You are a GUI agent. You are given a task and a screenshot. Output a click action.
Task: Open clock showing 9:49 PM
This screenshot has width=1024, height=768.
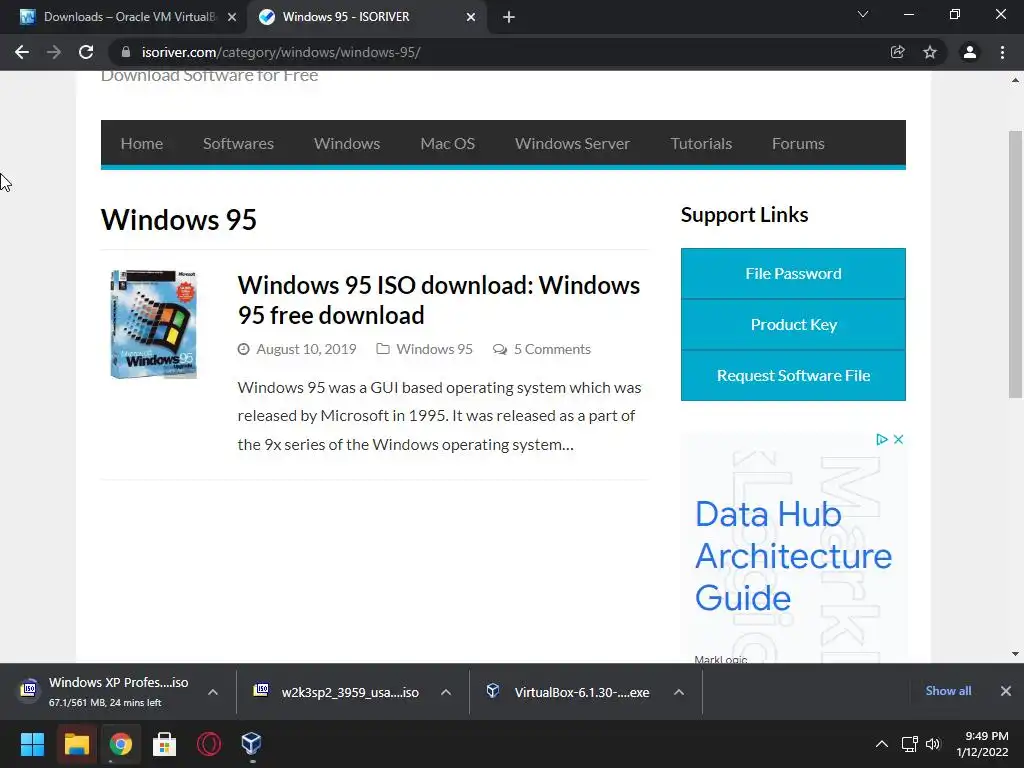[x=982, y=744]
